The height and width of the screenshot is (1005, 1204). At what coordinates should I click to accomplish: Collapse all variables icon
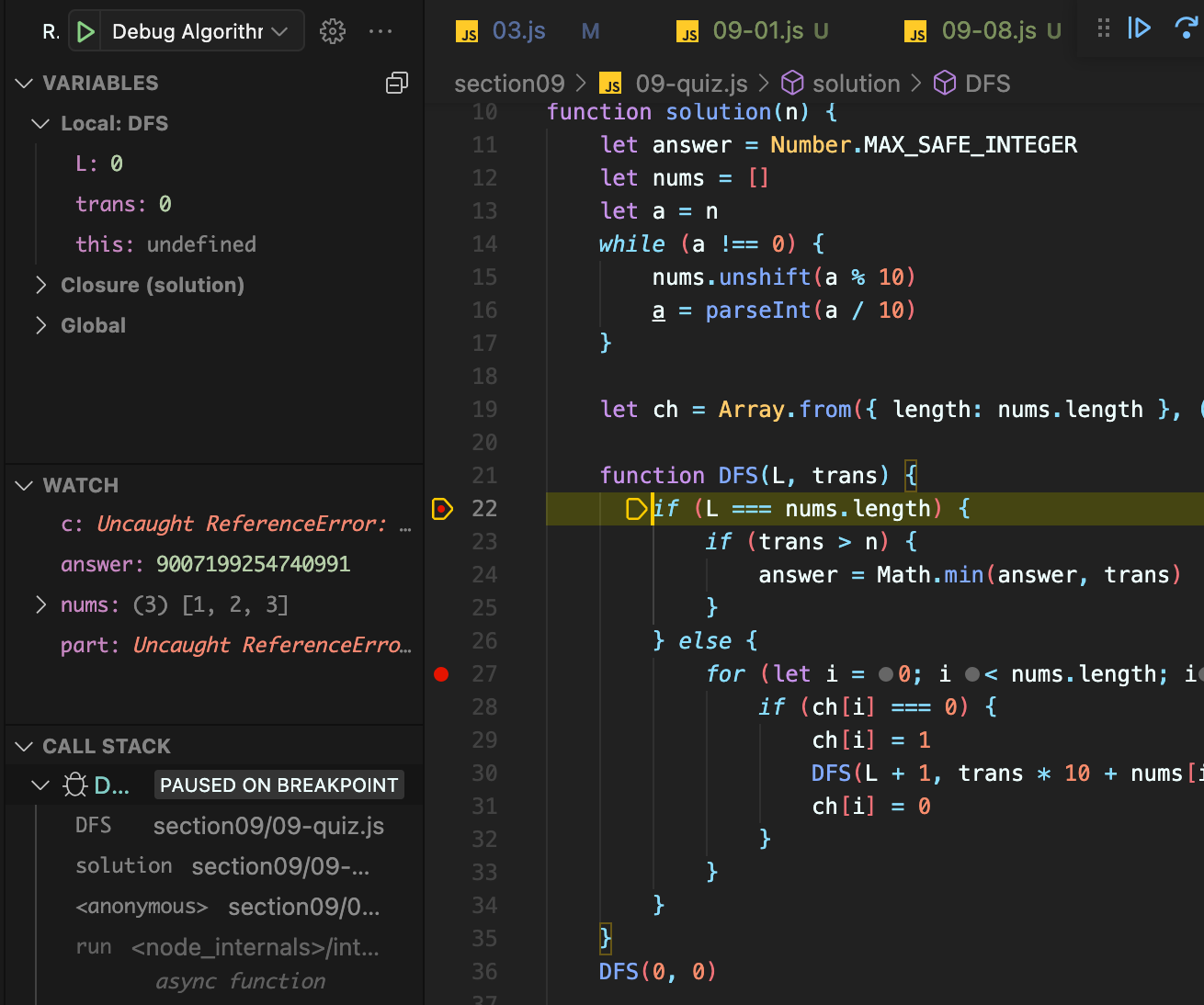pos(397,84)
